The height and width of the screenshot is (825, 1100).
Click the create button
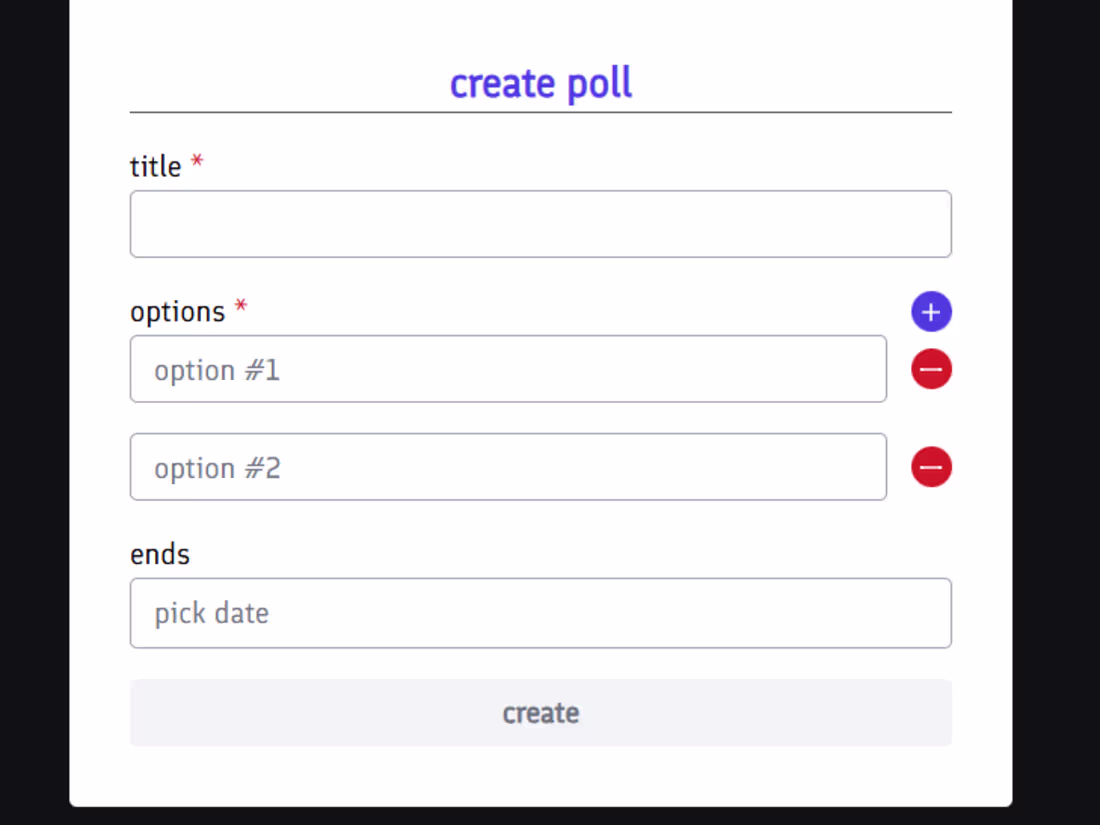(x=541, y=713)
